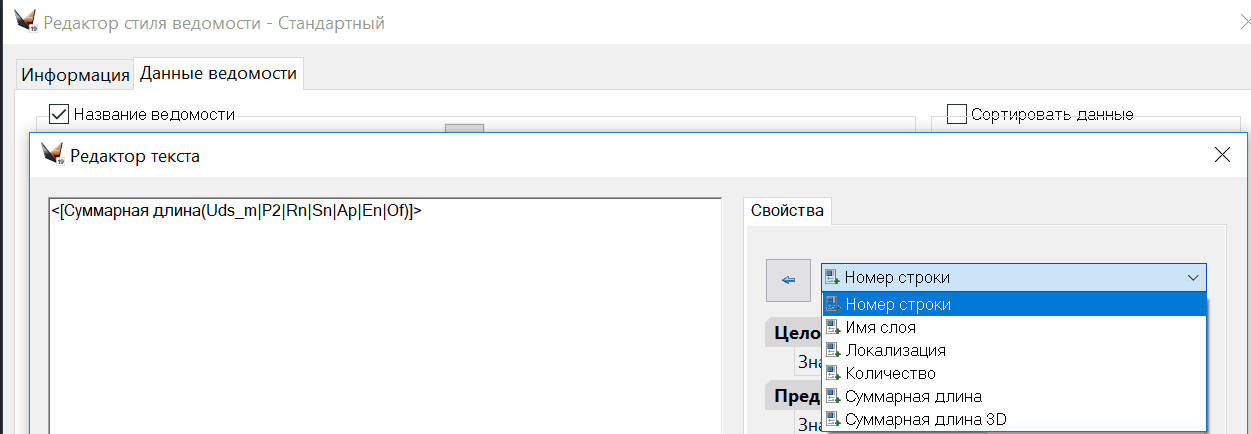Select highlighted Номер строки in dropdown list
This screenshot has height=434, width=1251.
pyautogui.click(x=897, y=304)
